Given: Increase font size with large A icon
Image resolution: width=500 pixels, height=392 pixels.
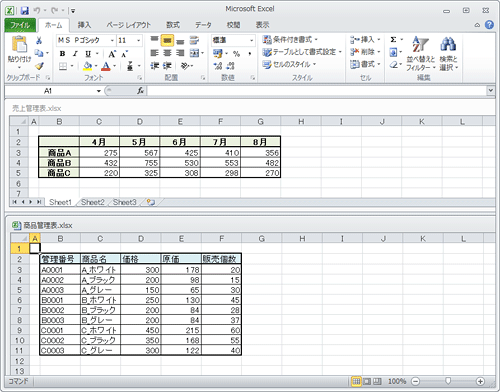Looking at the screenshot, I should coord(112,54).
